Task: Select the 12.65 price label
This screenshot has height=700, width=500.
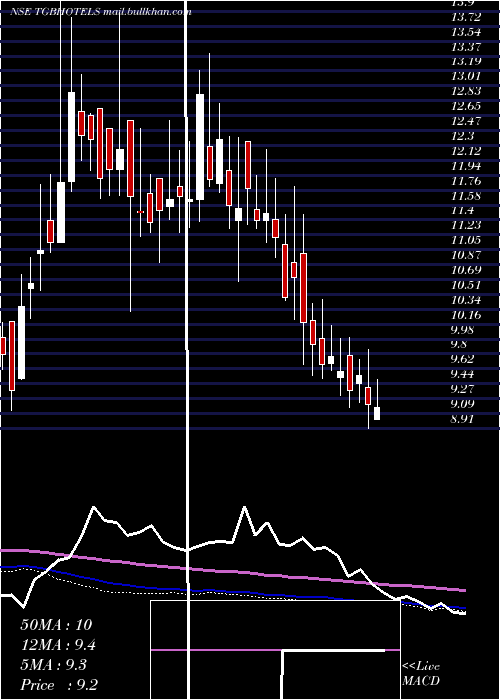Action: [x=466, y=106]
